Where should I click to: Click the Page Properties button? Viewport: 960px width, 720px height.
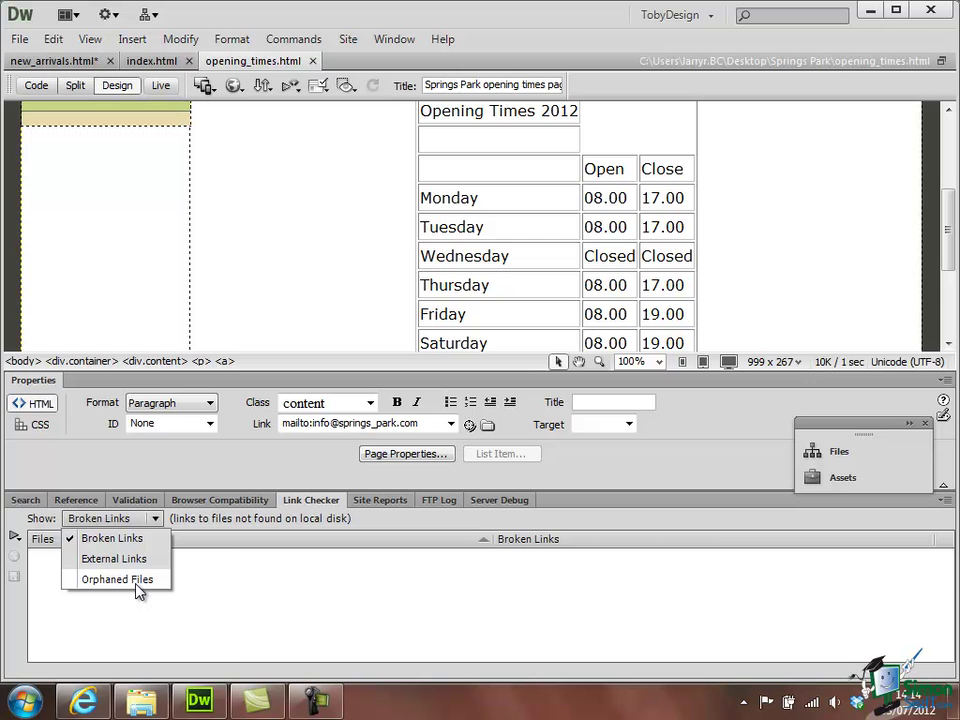coord(407,454)
